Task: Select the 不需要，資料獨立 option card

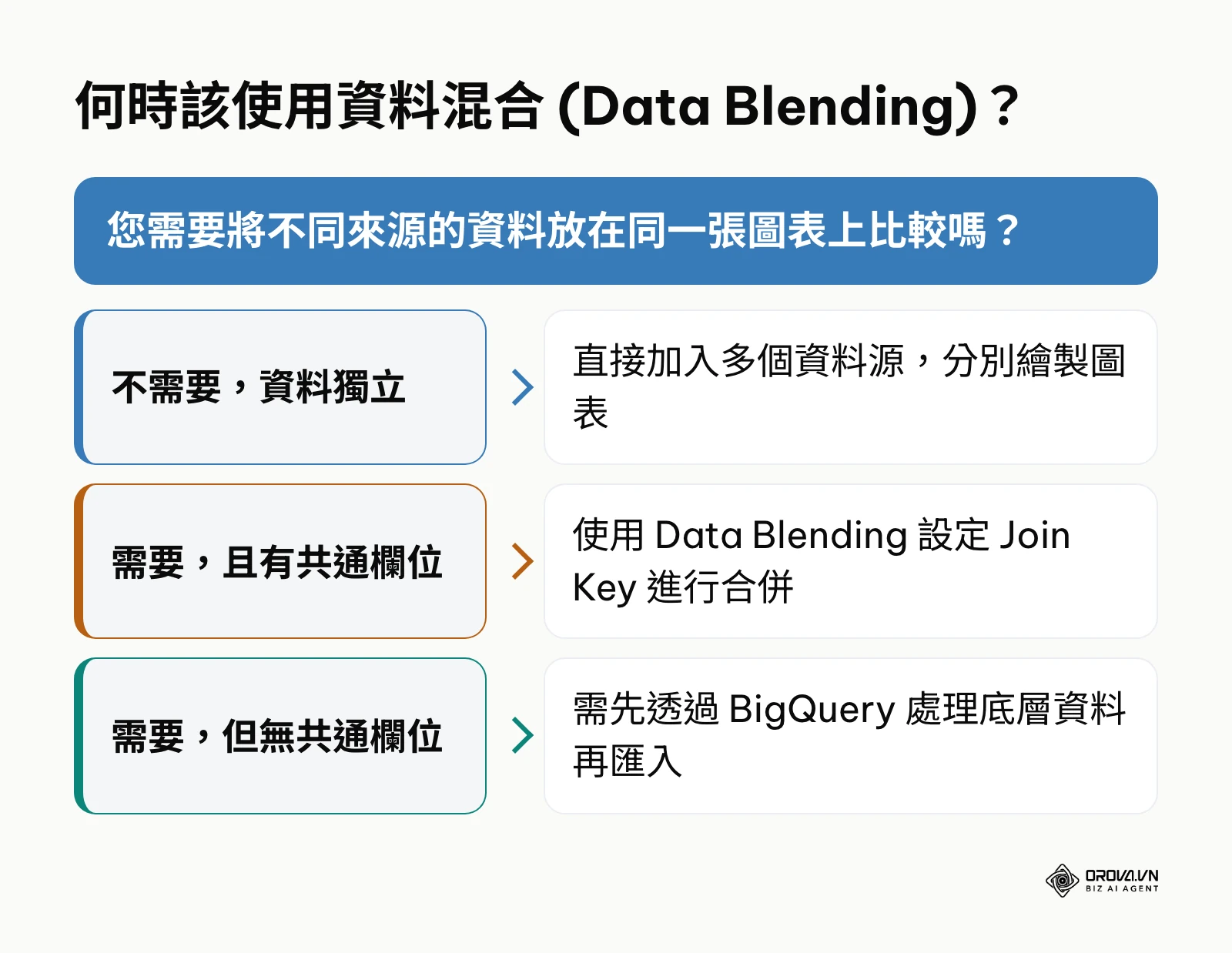Action: (280, 387)
